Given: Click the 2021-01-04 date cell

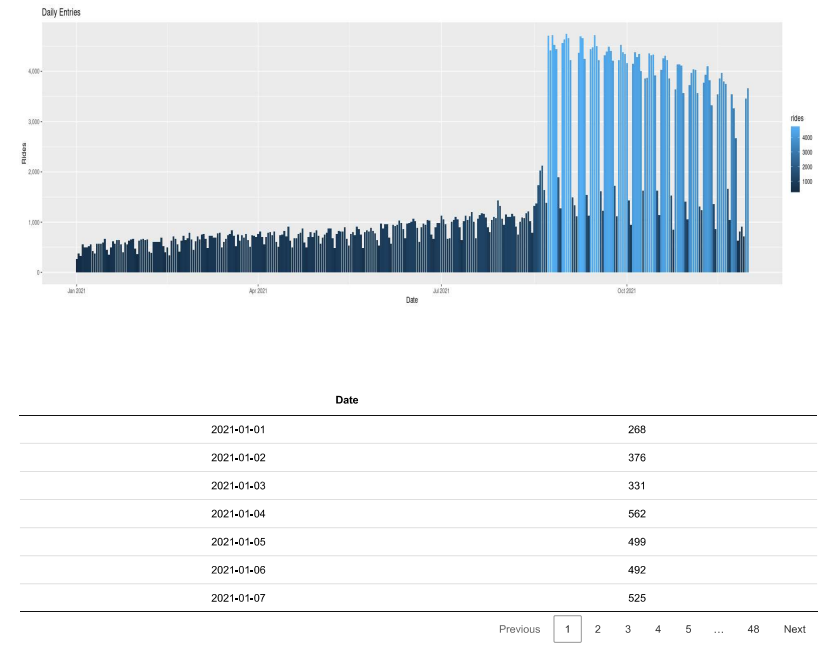Looking at the screenshot, I should click(238, 514).
